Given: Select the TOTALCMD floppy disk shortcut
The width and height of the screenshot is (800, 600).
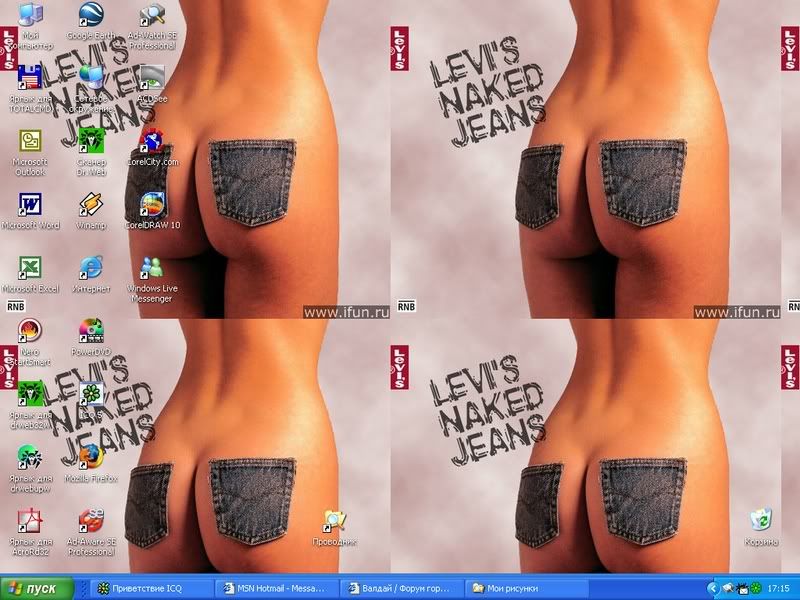Looking at the screenshot, I should point(30,77).
